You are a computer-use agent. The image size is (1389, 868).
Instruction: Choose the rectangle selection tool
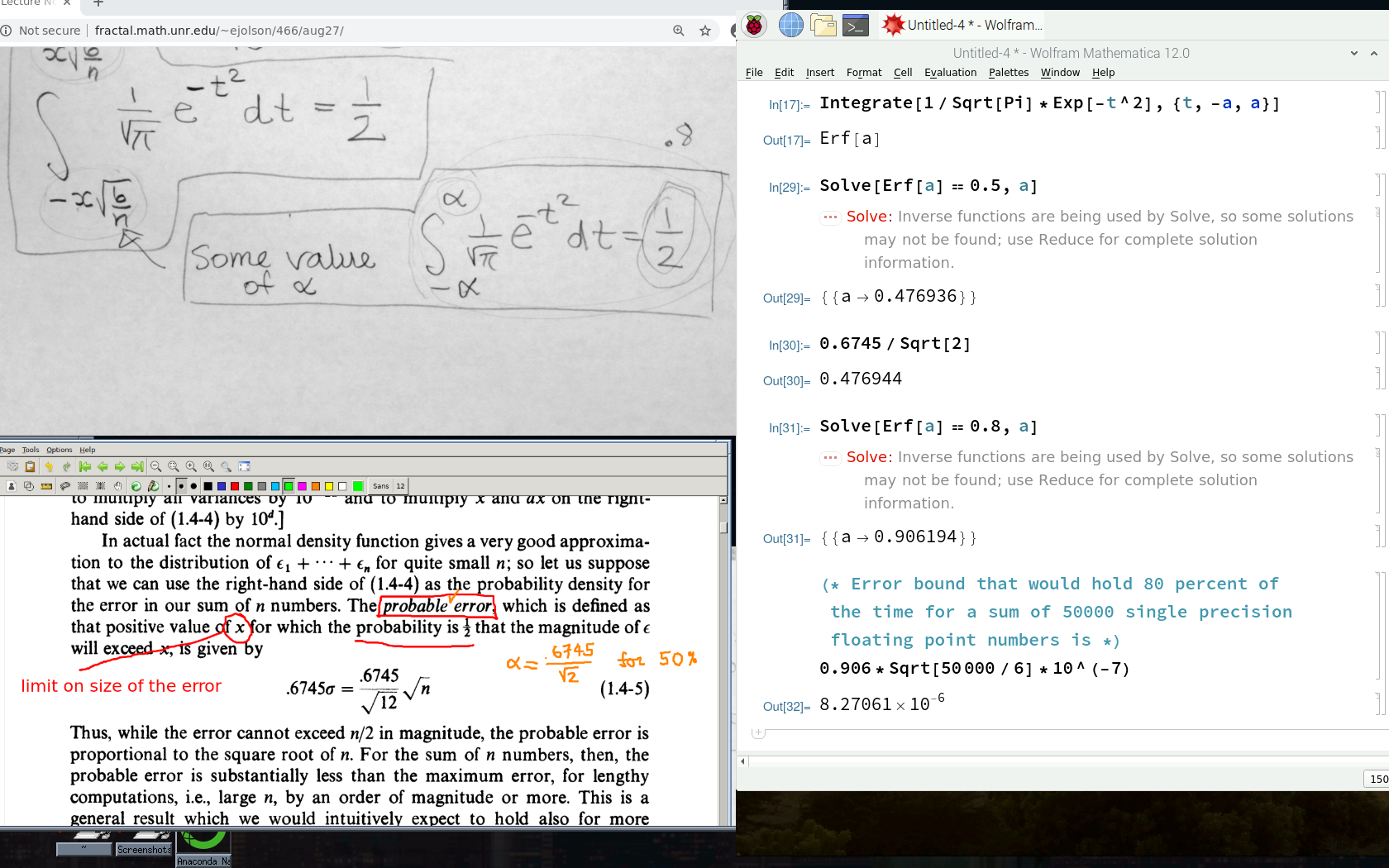(83, 486)
